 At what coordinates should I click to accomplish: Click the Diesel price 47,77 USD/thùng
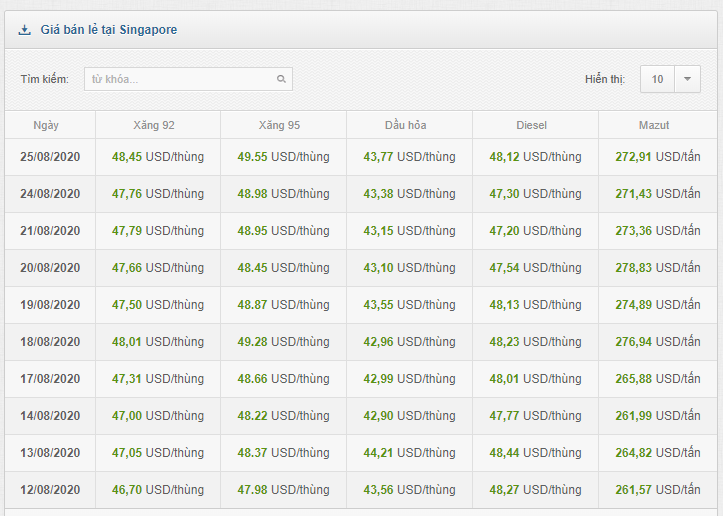click(x=535, y=416)
